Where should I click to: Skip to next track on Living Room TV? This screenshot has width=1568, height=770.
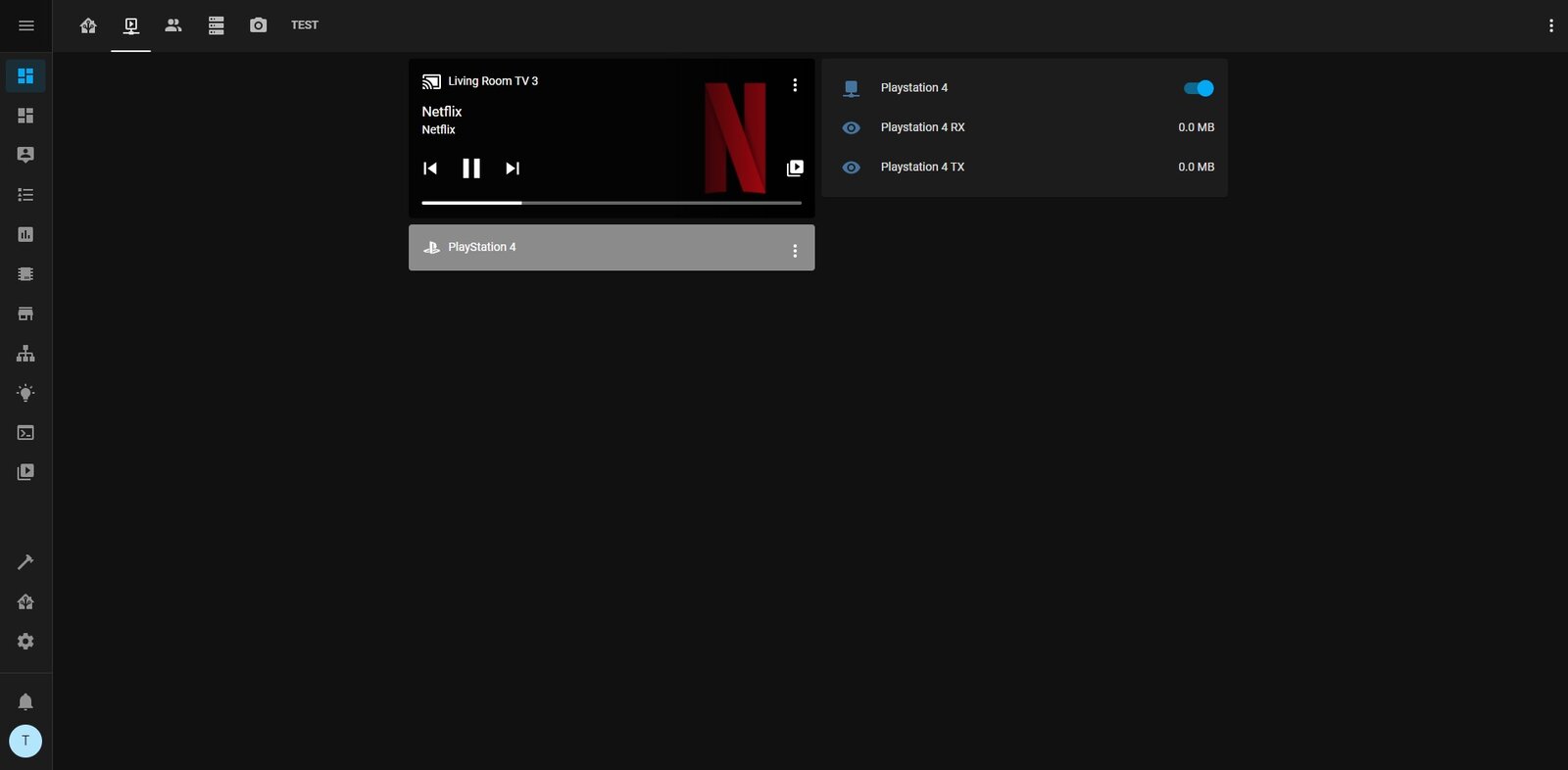(x=513, y=168)
